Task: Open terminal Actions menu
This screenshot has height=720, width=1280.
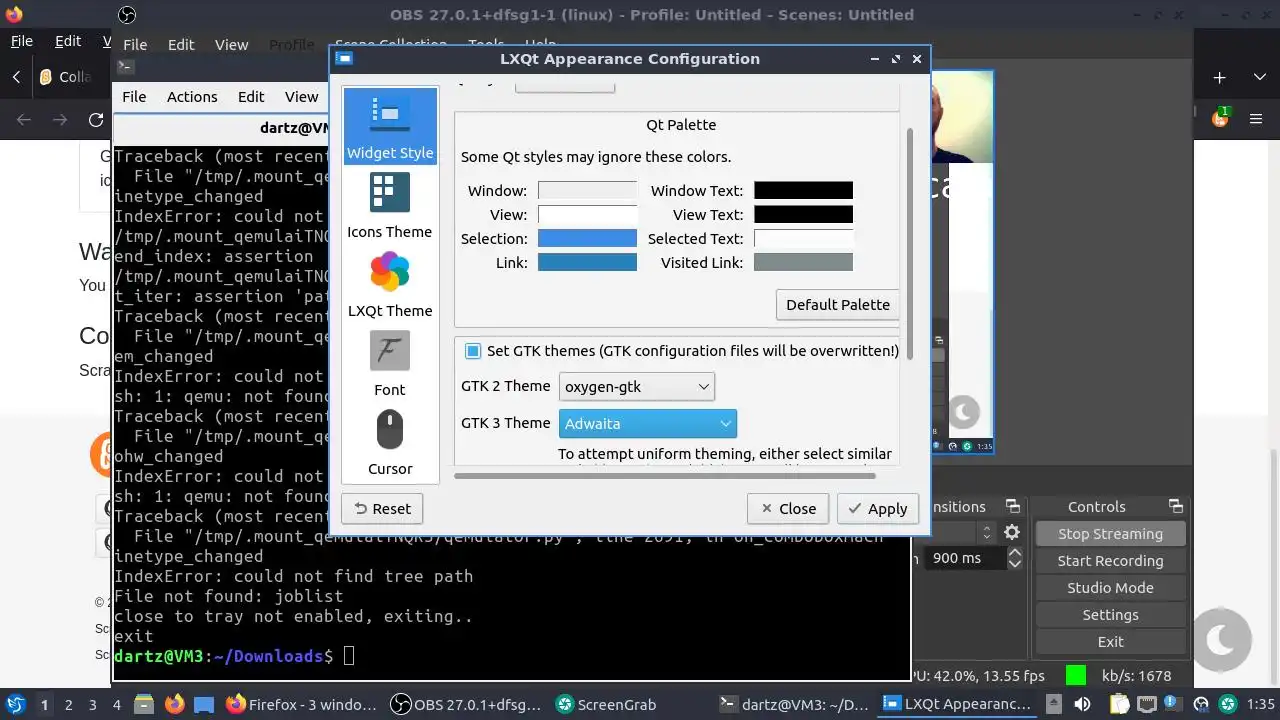Action: pos(192,96)
